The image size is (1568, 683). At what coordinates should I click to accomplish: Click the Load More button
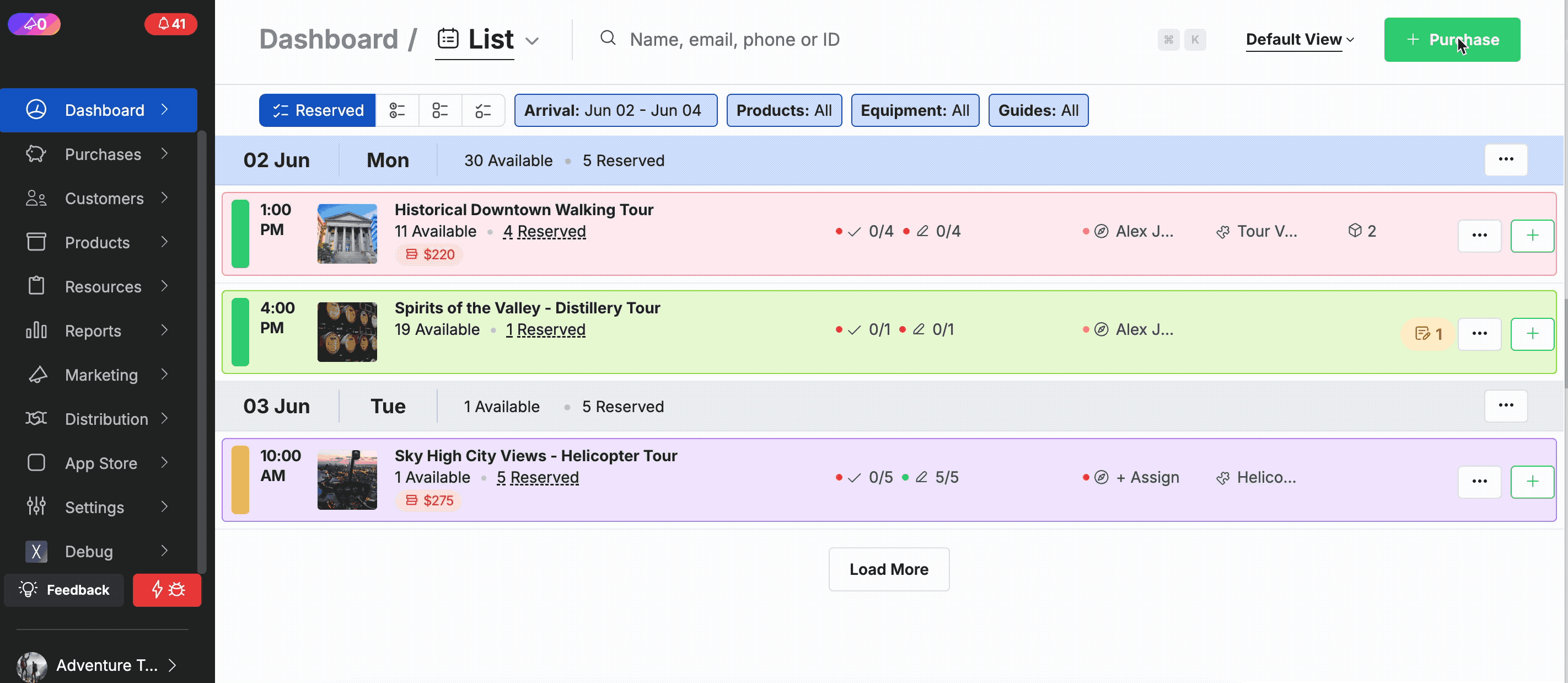pyautogui.click(x=889, y=569)
